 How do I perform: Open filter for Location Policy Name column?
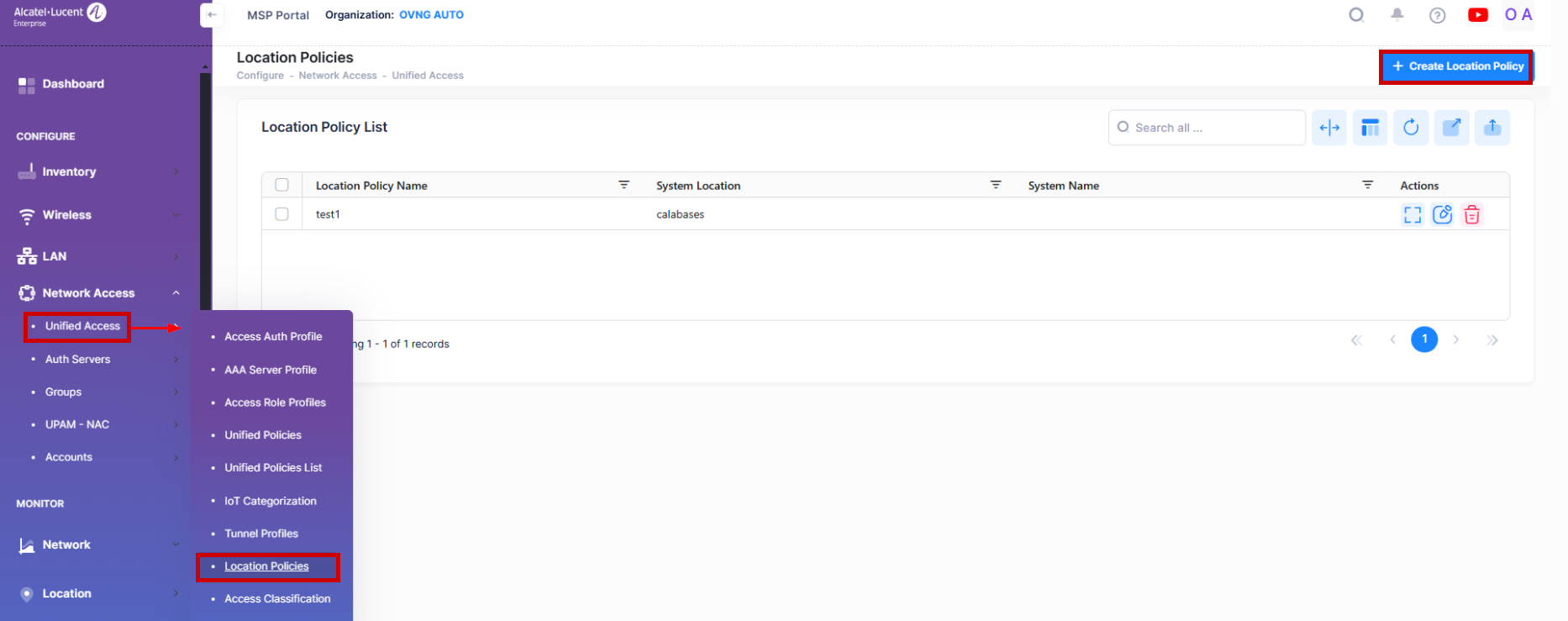624,185
